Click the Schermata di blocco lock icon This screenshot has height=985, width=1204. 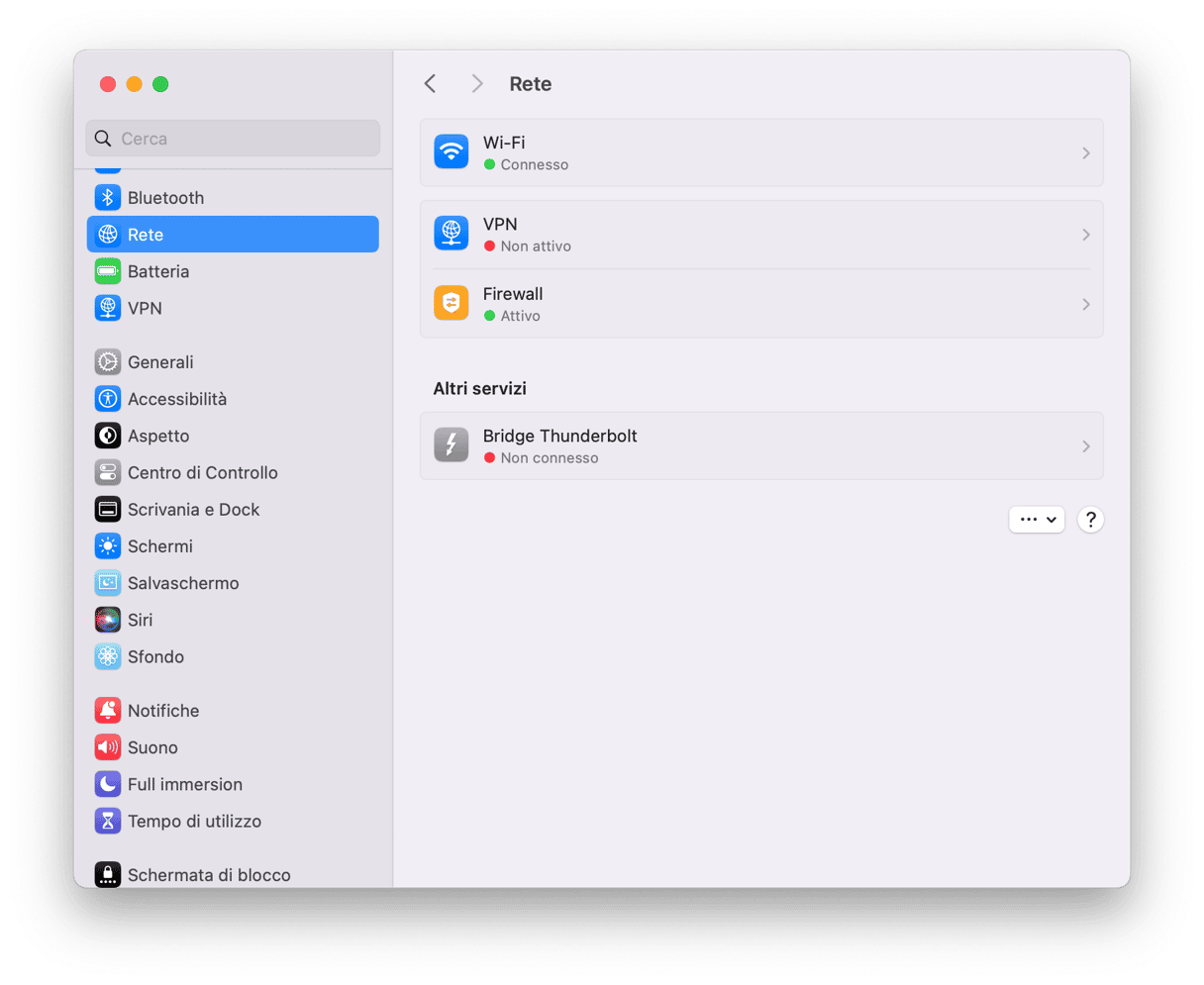[108, 875]
